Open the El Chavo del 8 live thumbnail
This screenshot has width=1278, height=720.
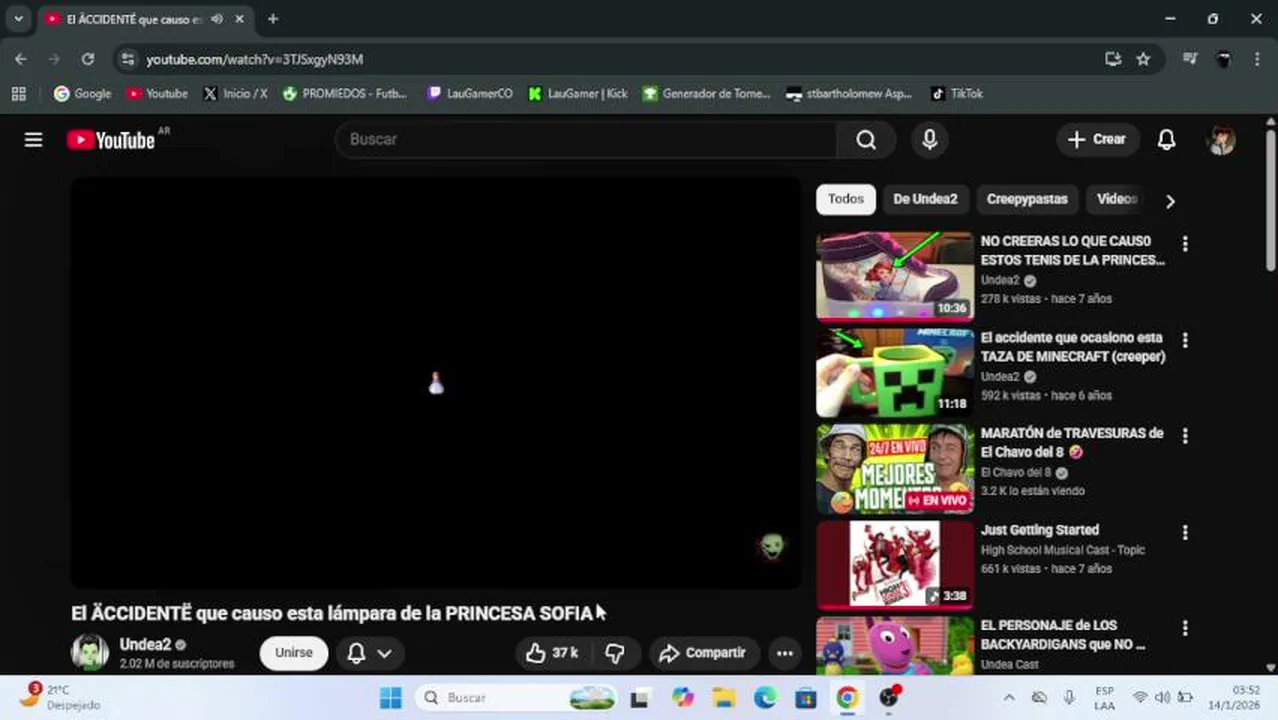coord(895,469)
